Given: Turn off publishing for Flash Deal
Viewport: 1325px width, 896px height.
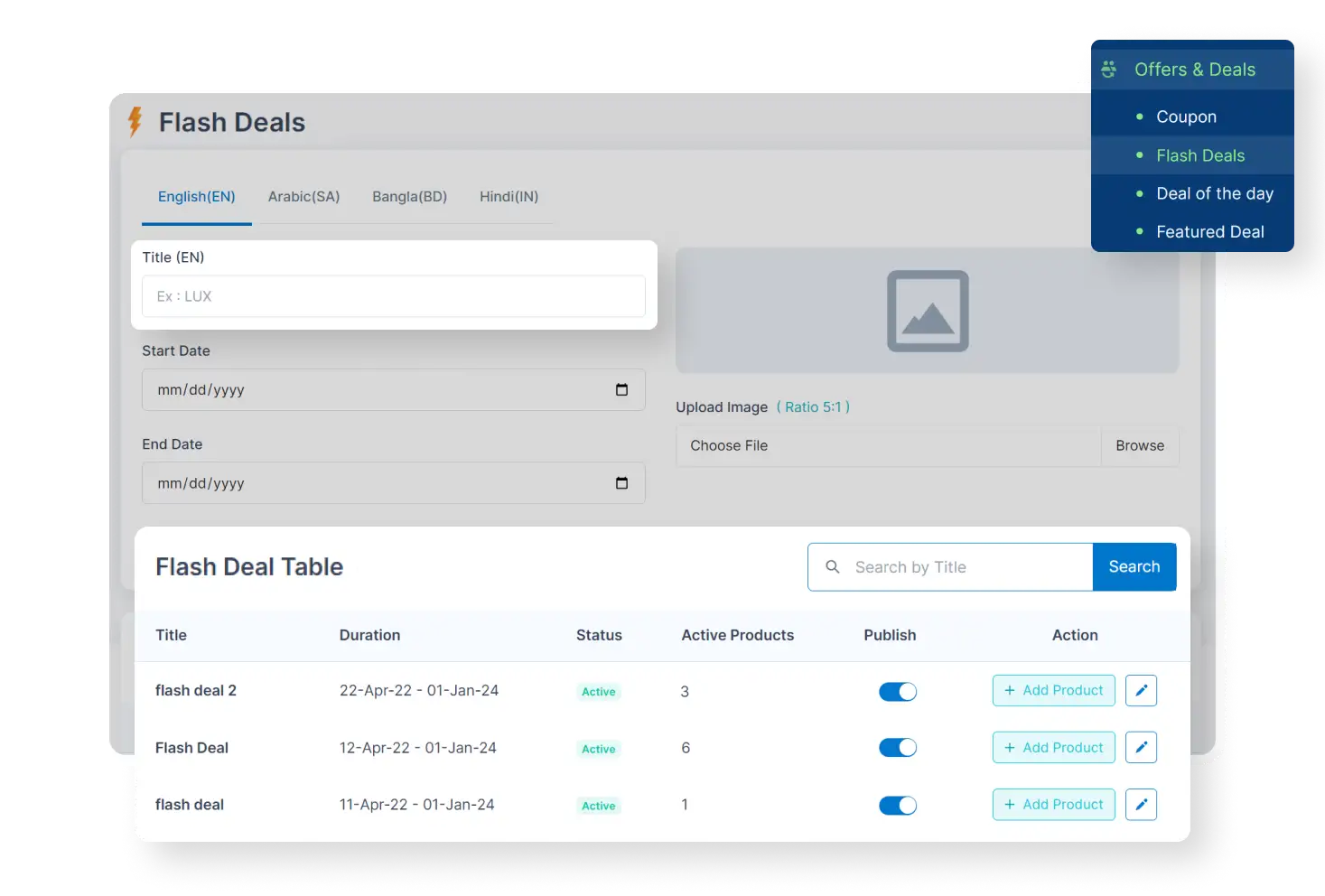Looking at the screenshot, I should coord(897,747).
